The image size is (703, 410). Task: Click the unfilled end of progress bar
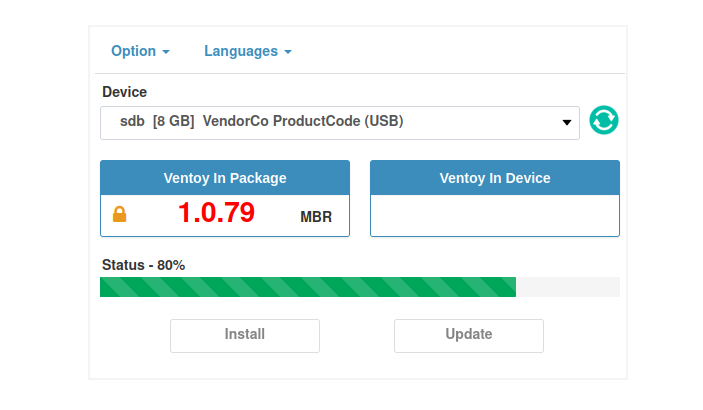click(x=567, y=288)
